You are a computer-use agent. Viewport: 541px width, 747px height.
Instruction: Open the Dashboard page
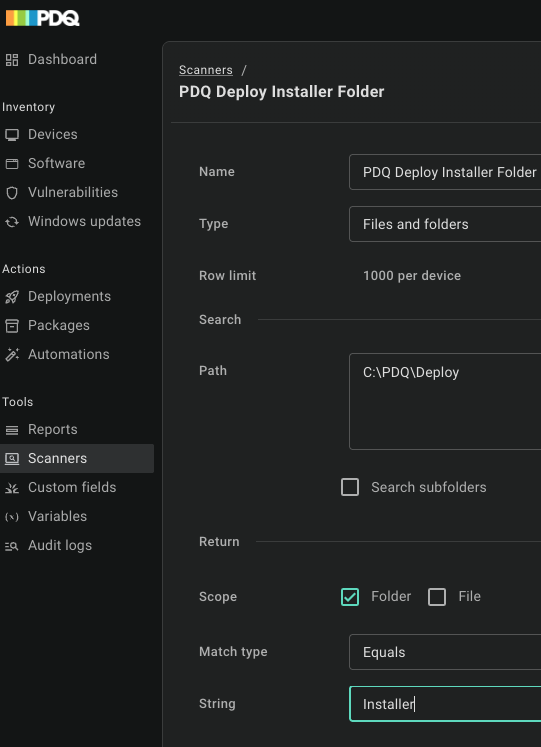62,60
